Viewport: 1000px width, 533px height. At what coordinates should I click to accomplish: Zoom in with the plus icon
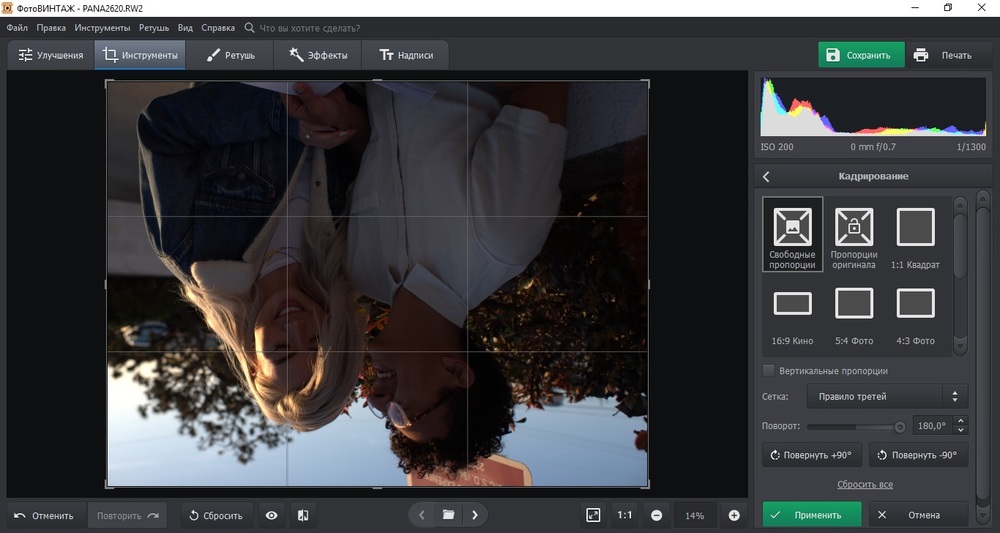[734, 515]
